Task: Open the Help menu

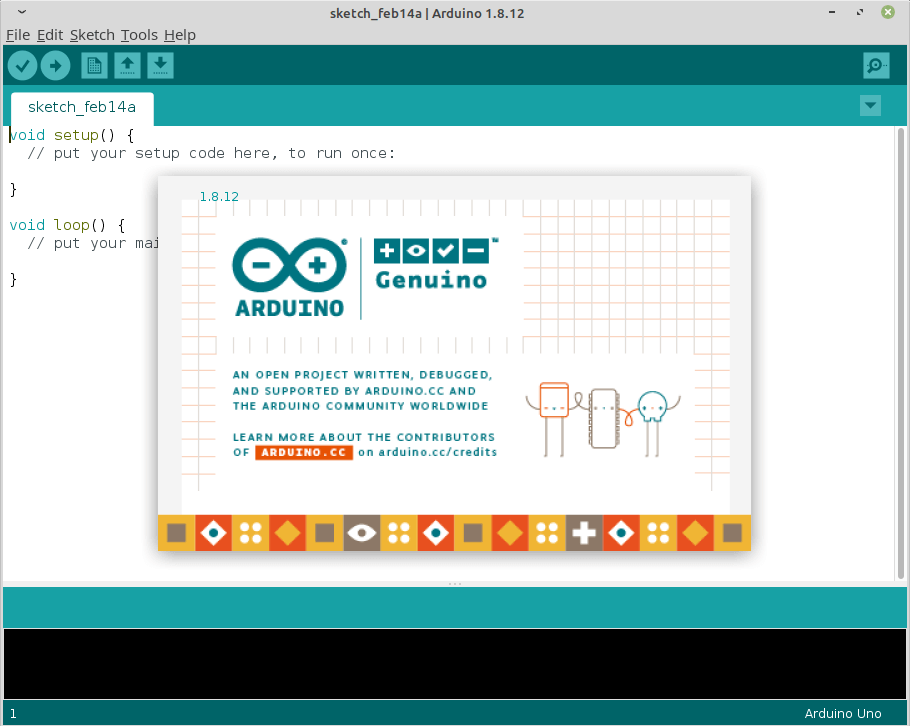Action: click(x=180, y=35)
